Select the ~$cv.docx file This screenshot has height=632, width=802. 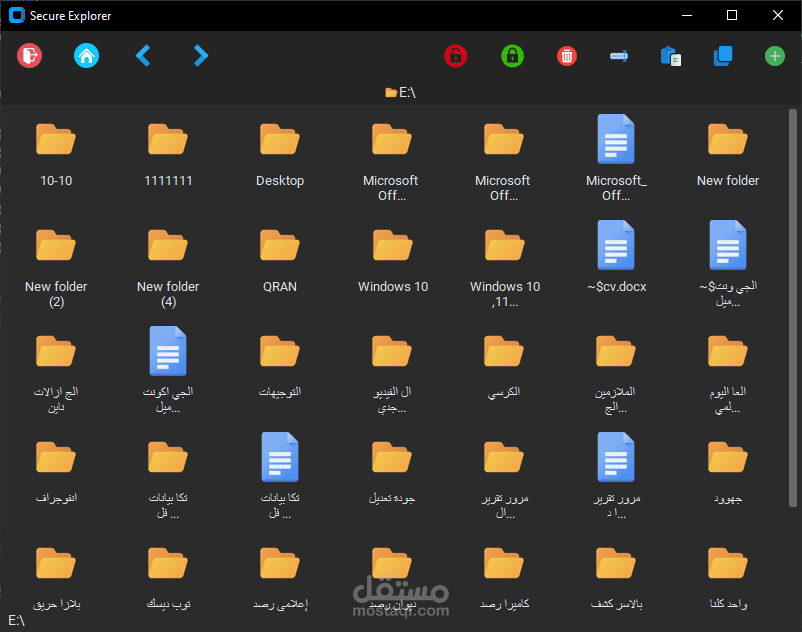point(616,257)
